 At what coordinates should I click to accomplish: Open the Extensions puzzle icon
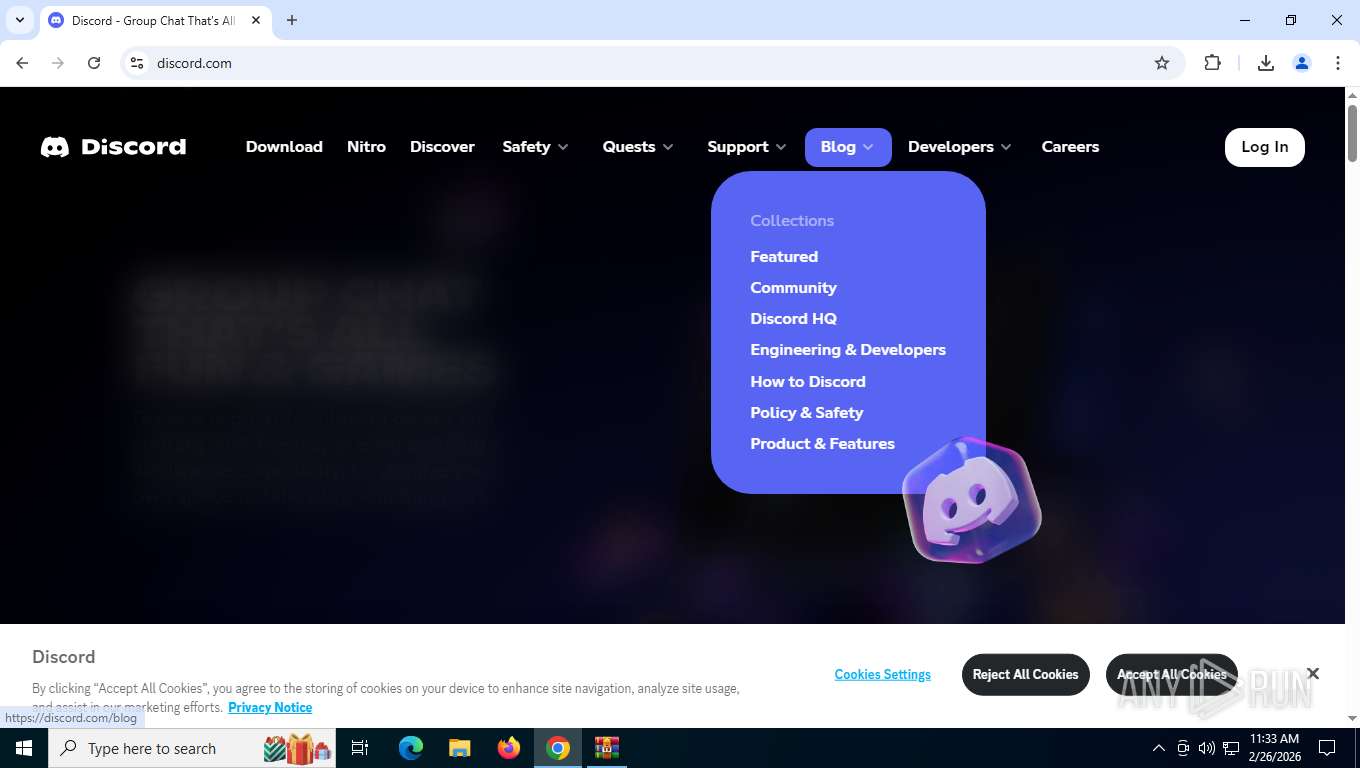click(1212, 63)
